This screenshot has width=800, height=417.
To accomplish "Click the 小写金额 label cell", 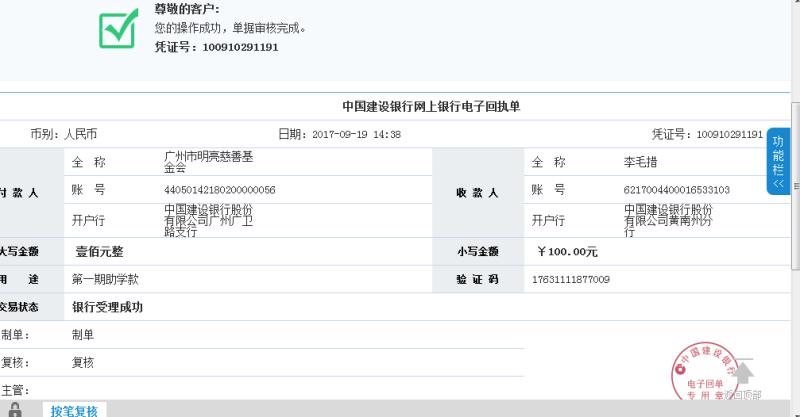I will (478, 252).
